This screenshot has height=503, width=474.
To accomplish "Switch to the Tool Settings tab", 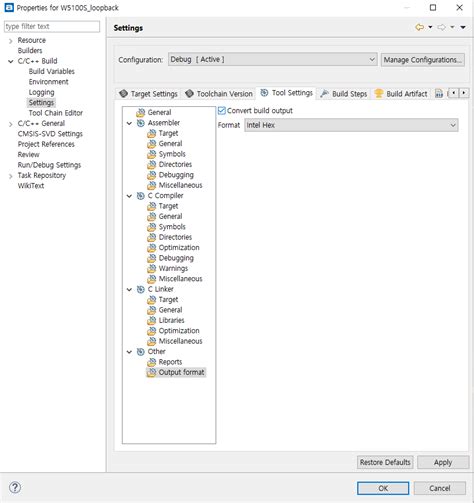I will (x=287, y=93).
